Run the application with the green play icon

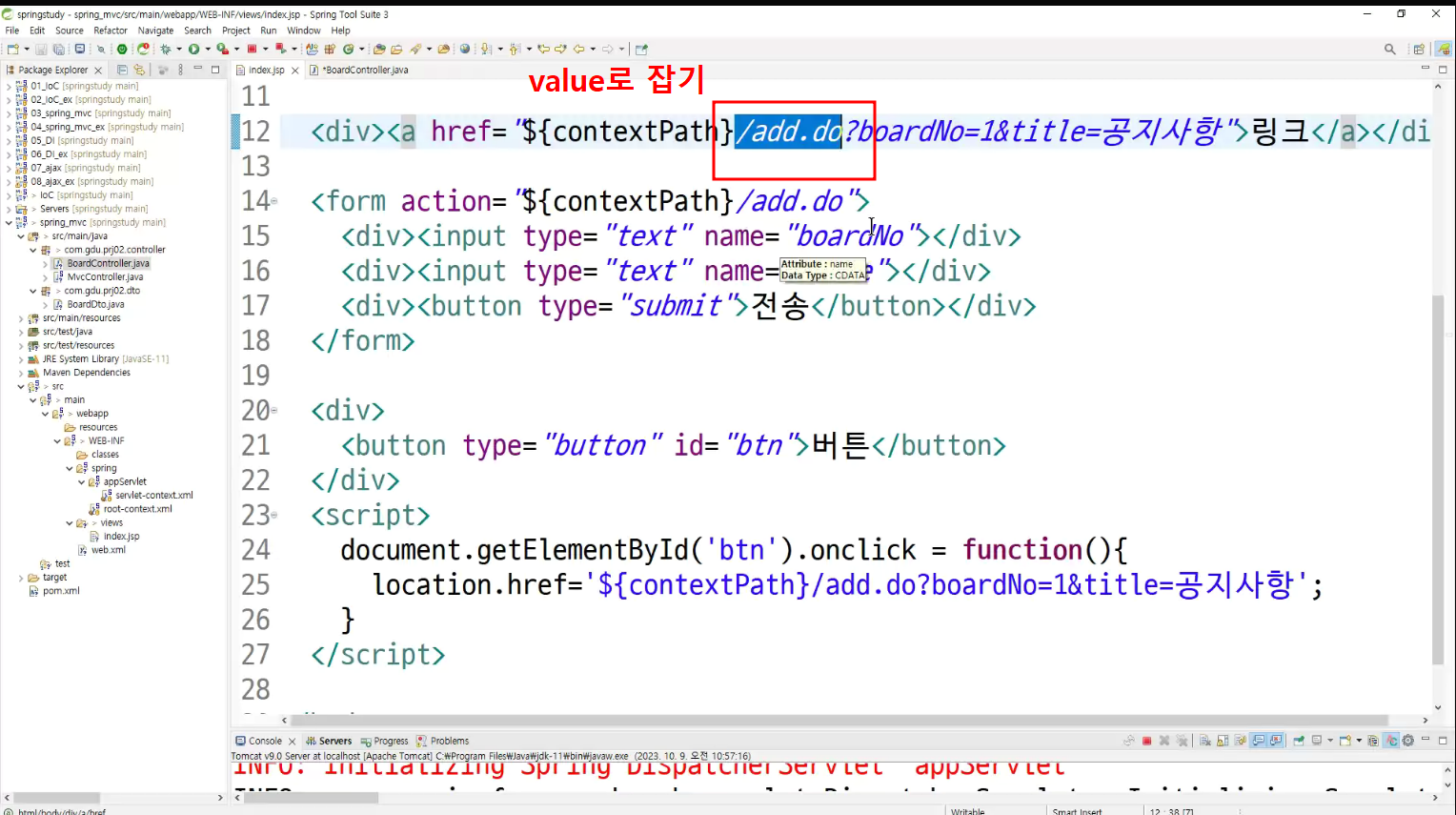tap(193, 49)
